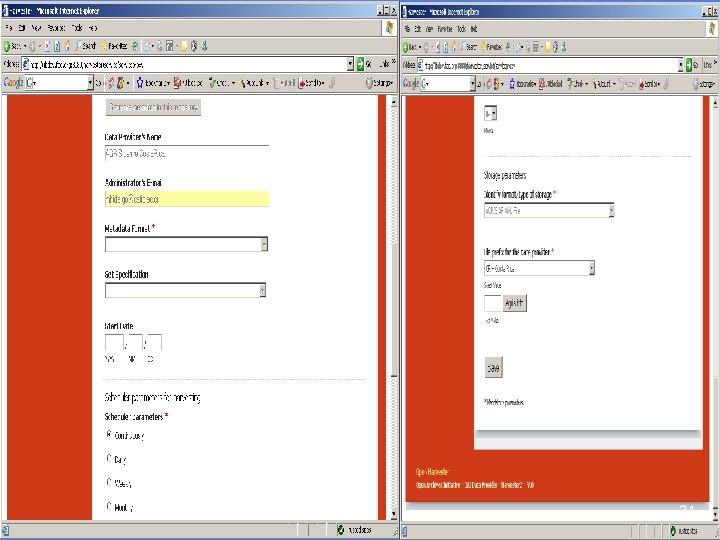Screen dimensions: 720x540
Task: Click Home icon in left IE toolbar
Action: click(67, 46)
